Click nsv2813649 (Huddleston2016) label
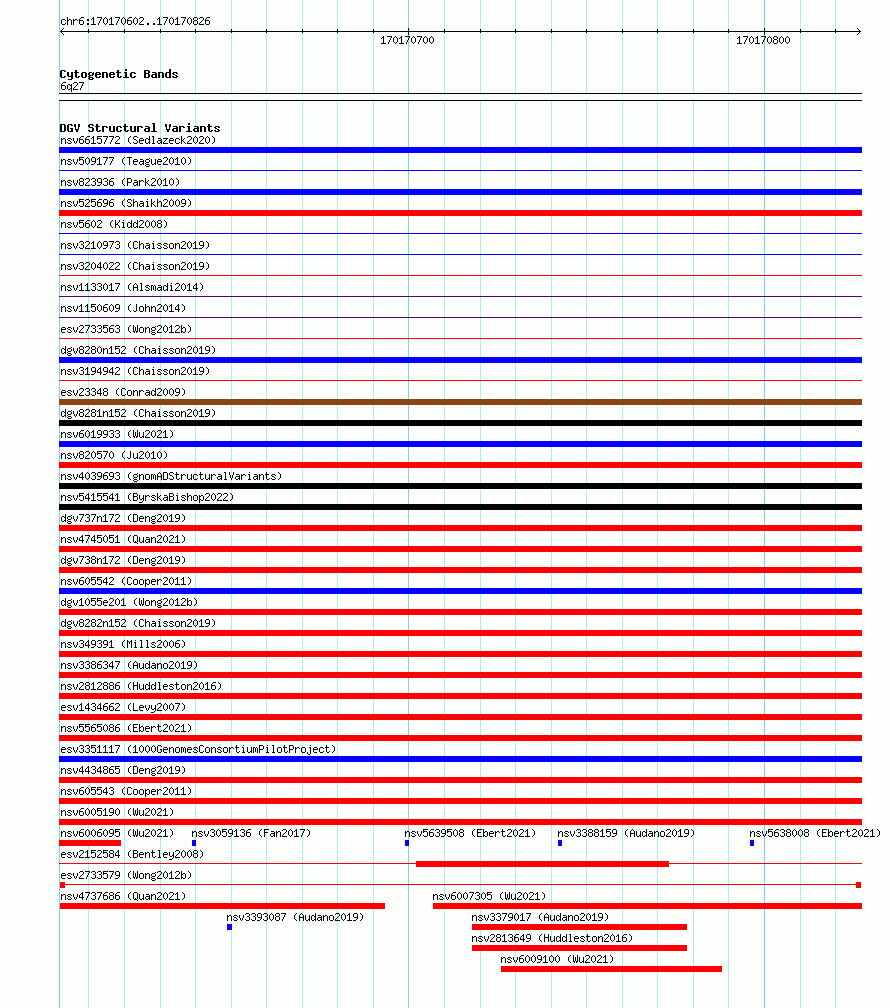The width and height of the screenshot is (890, 1008). point(552,939)
